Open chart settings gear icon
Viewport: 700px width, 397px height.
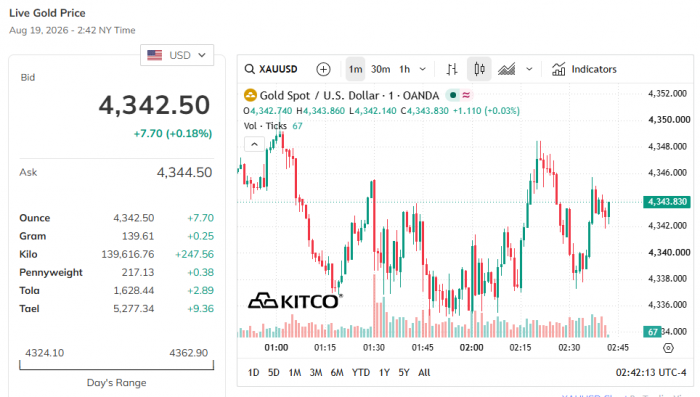[x=668, y=348]
